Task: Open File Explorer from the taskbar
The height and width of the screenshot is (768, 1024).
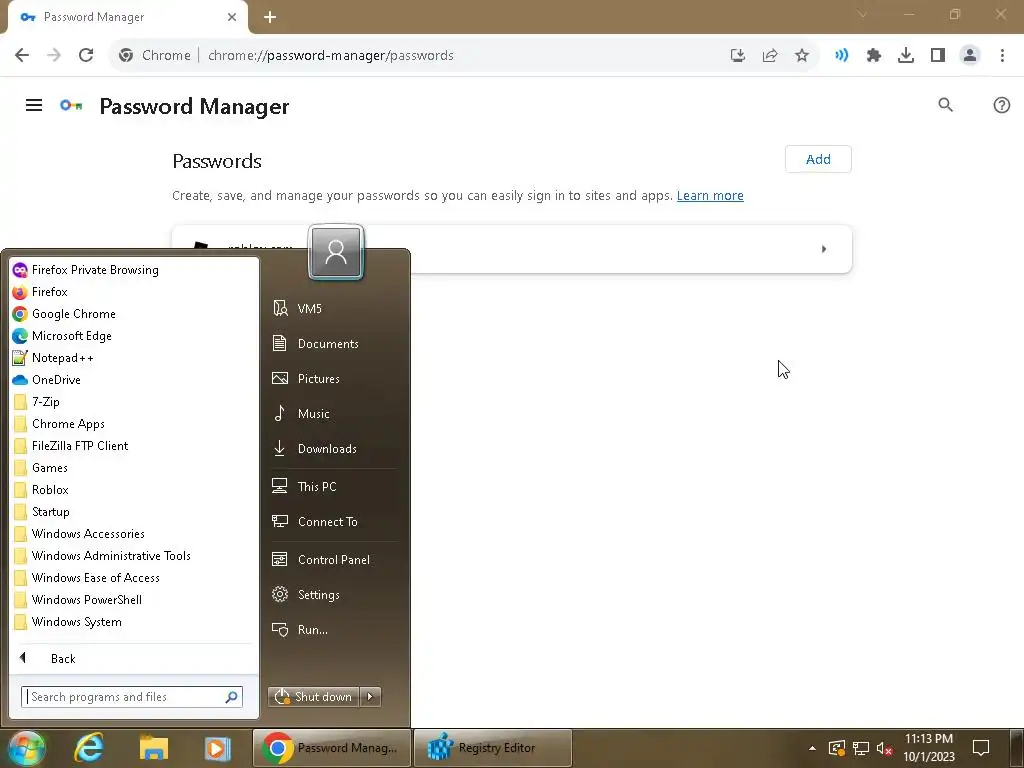Action: [153, 748]
